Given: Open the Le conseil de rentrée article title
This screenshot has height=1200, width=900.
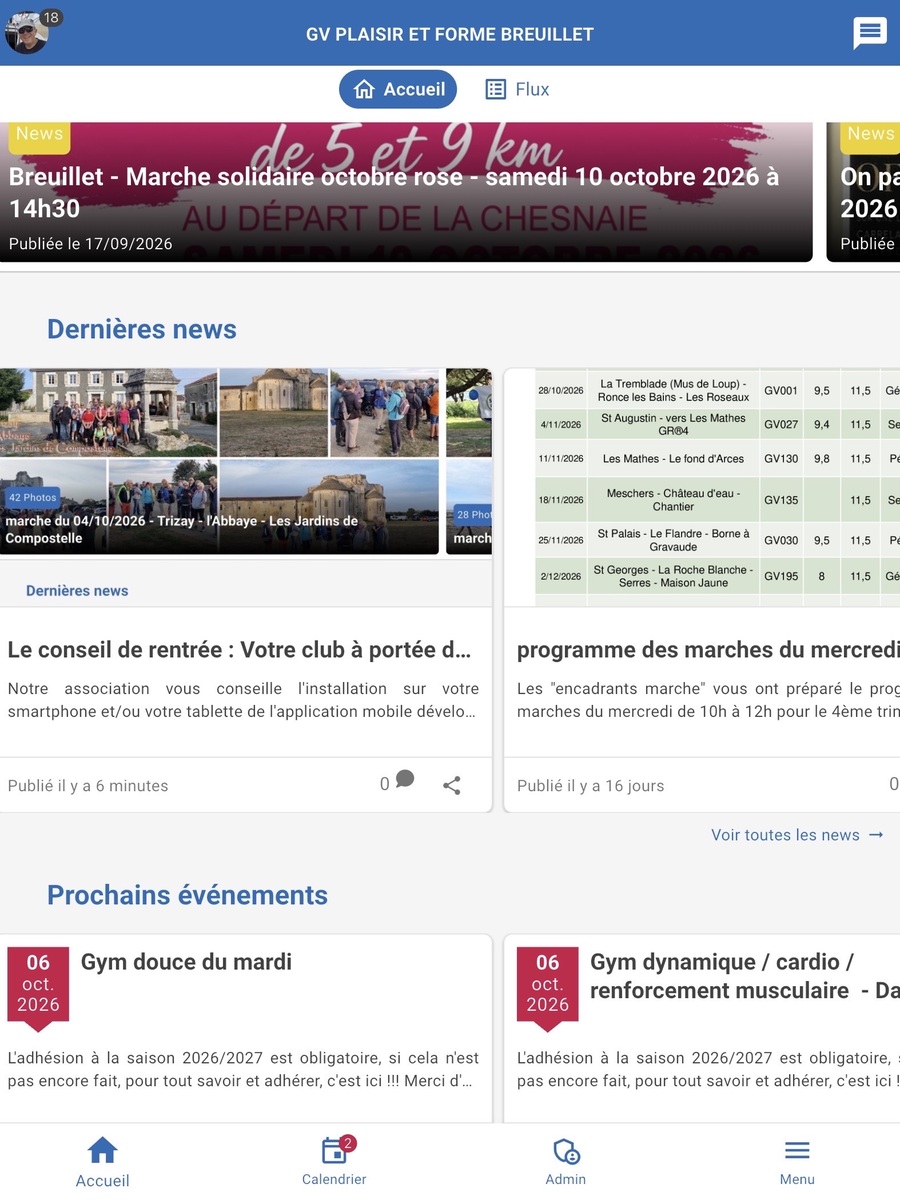Looking at the screenshot, I should point(239,650).
